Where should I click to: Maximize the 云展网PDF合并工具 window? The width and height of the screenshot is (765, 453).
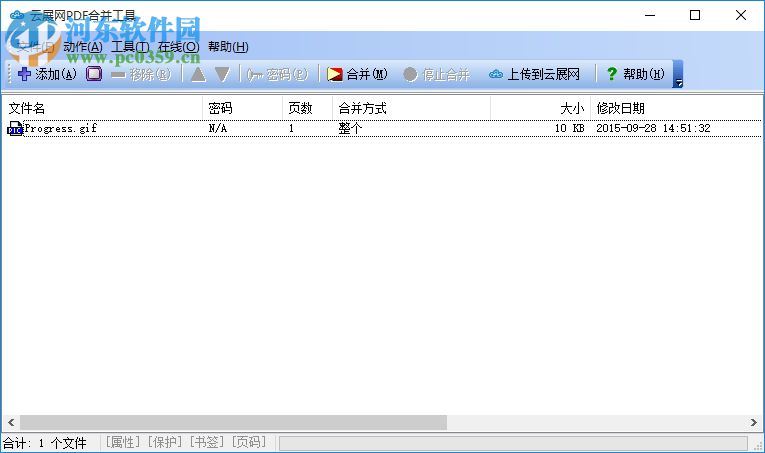695,15
